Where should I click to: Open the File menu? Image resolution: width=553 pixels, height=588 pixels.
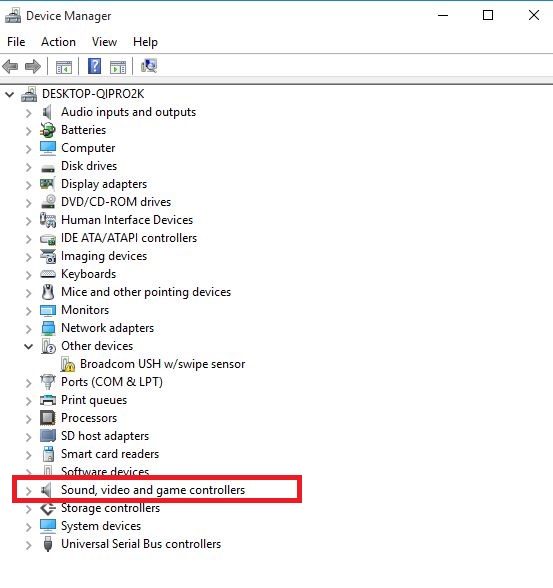coord(16,42)
